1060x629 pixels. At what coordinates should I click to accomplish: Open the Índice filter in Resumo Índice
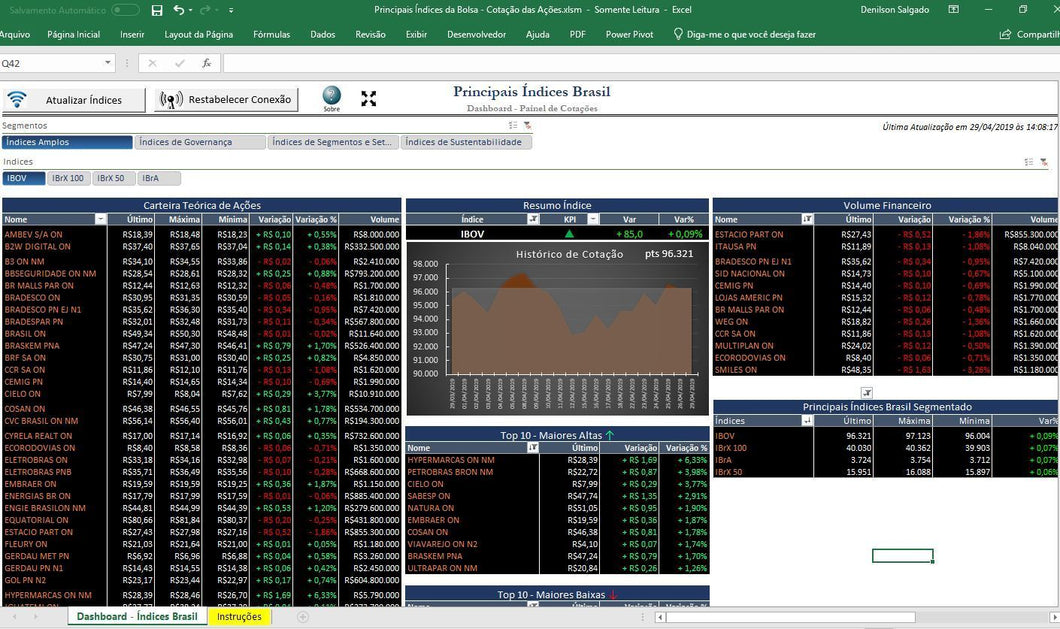tap(533, 219)
